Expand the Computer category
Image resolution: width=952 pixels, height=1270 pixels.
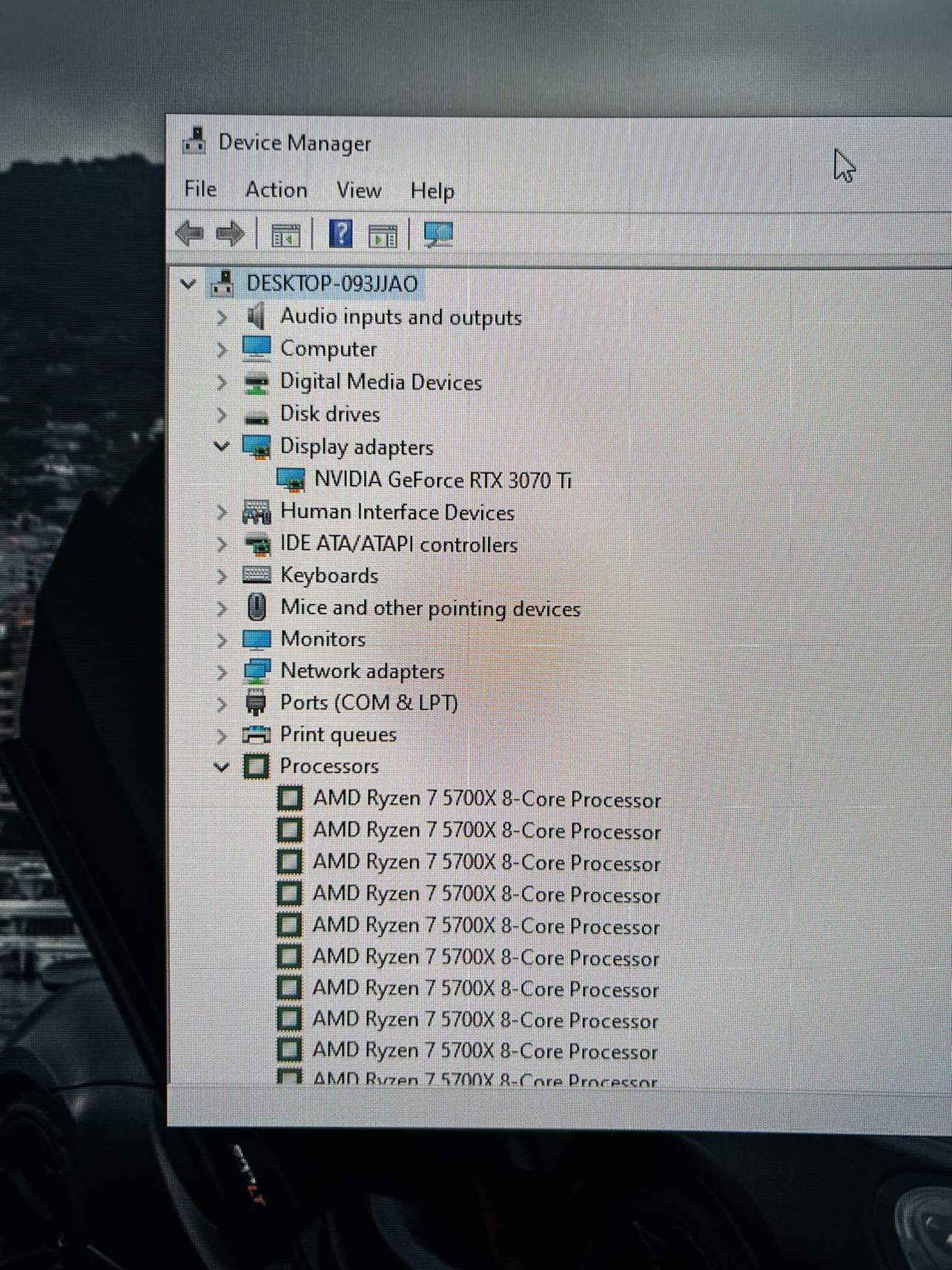click(222, 349)
